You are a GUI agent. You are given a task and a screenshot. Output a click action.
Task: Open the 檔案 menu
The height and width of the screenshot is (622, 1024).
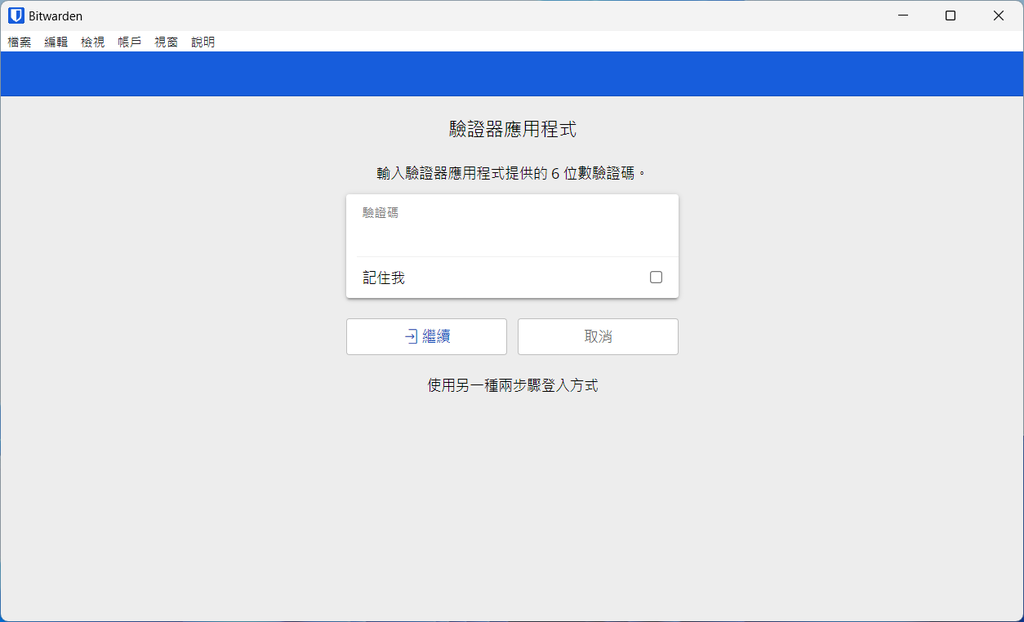(x=20, y=42)
